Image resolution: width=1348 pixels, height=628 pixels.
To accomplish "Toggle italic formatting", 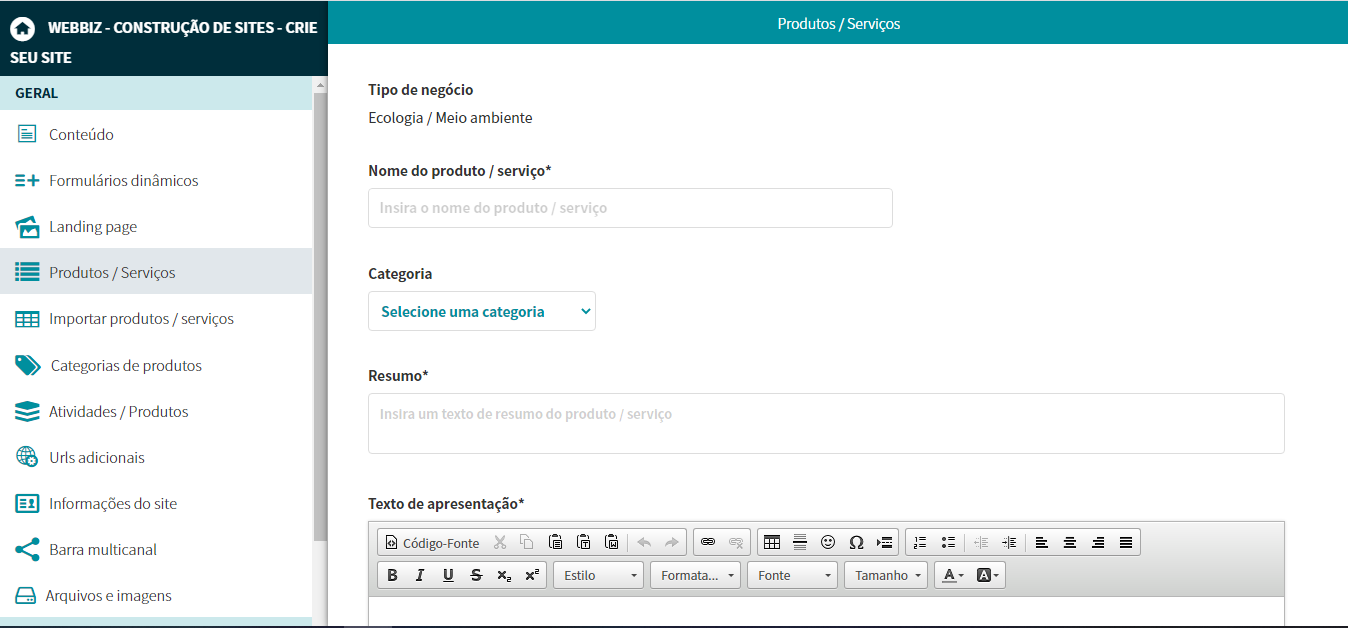I will tap(420, 575).
